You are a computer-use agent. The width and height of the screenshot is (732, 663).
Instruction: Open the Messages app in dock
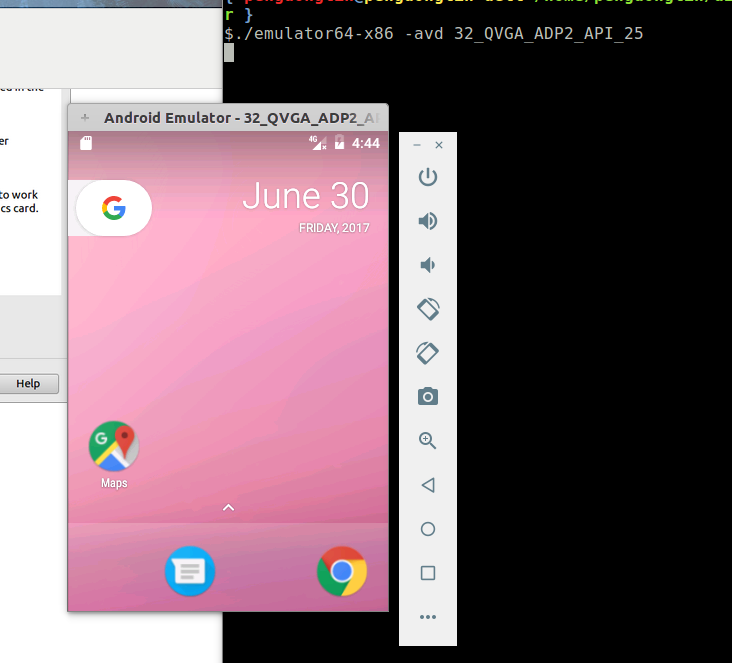tap(190, 571)
